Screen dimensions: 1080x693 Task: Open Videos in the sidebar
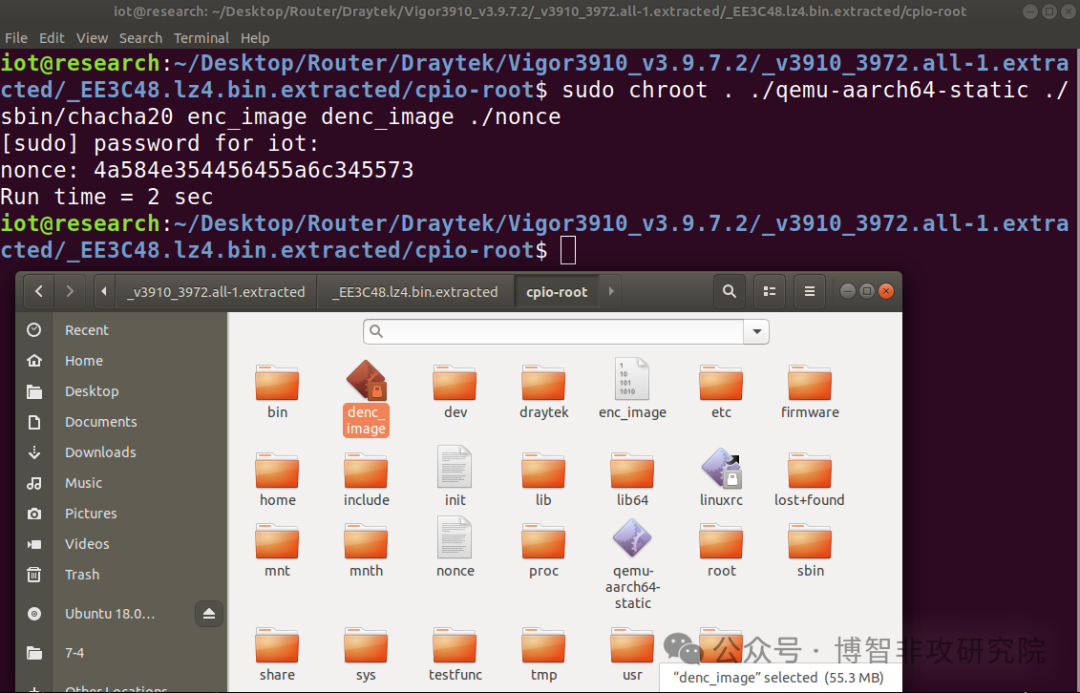(121, 544)
